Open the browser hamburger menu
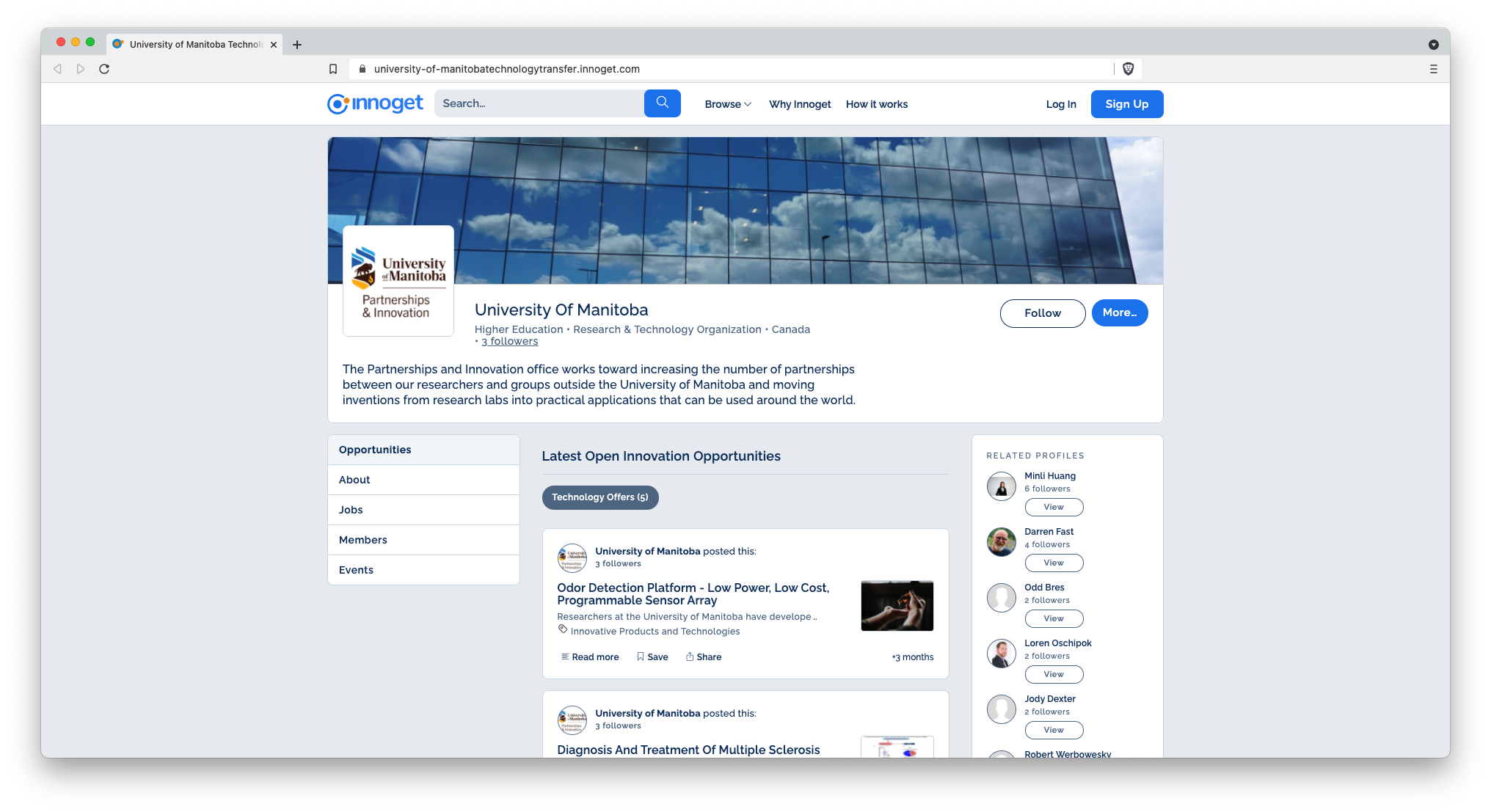1491x812 pixels. [x=1433, y=69]
